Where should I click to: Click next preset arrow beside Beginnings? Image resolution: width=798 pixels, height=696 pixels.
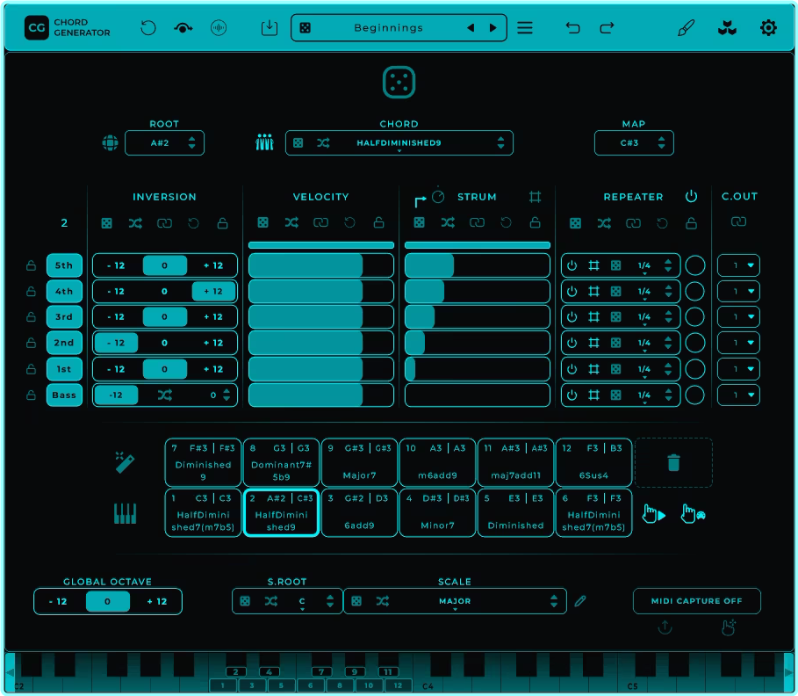(x=493, y=28)
